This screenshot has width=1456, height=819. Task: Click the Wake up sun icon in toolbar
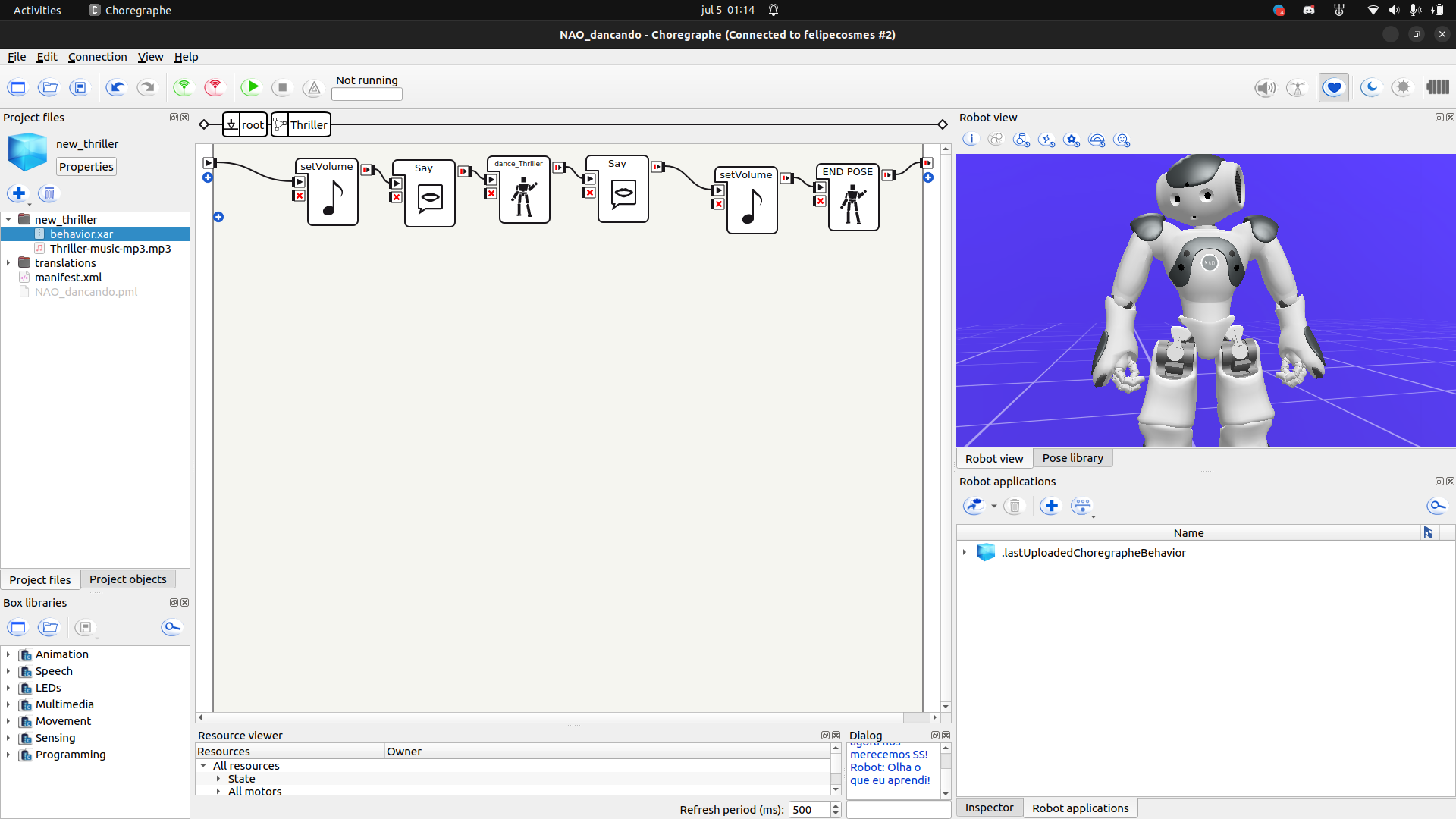1402,87
